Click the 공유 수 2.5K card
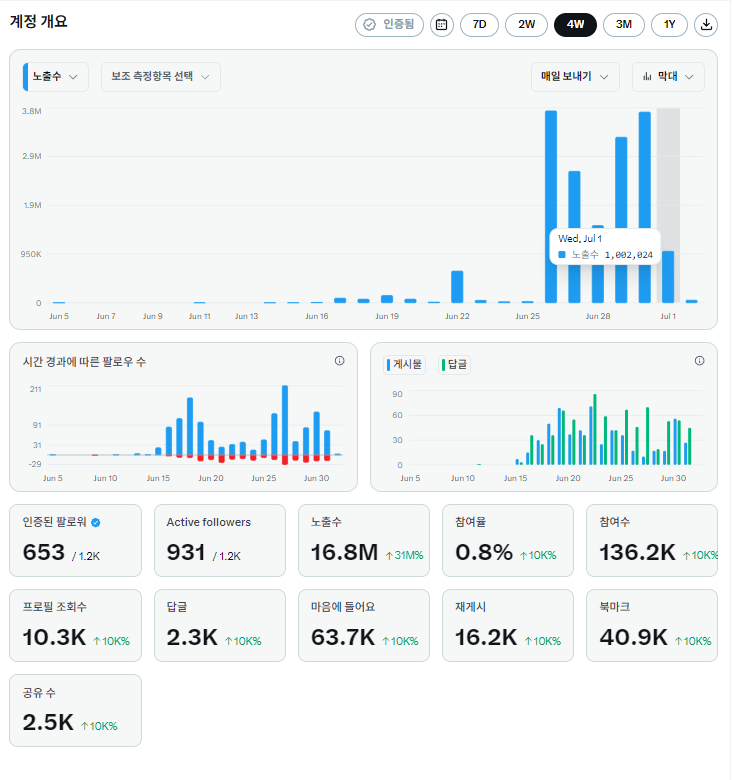The image size is (734, 780). tap(76, 712)
